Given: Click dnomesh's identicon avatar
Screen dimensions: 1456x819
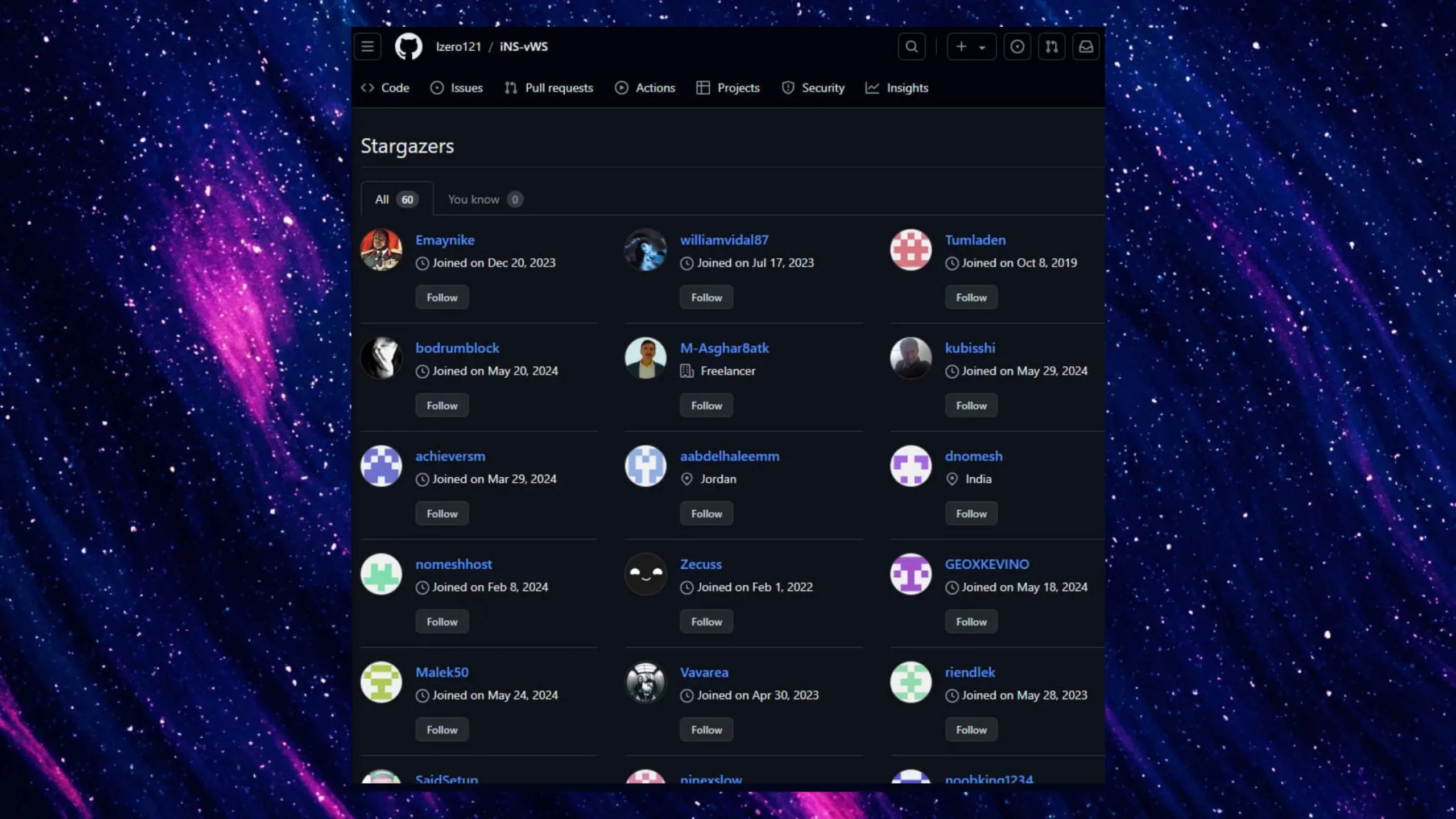Looking at the screenshot, I should coord(911,466).
